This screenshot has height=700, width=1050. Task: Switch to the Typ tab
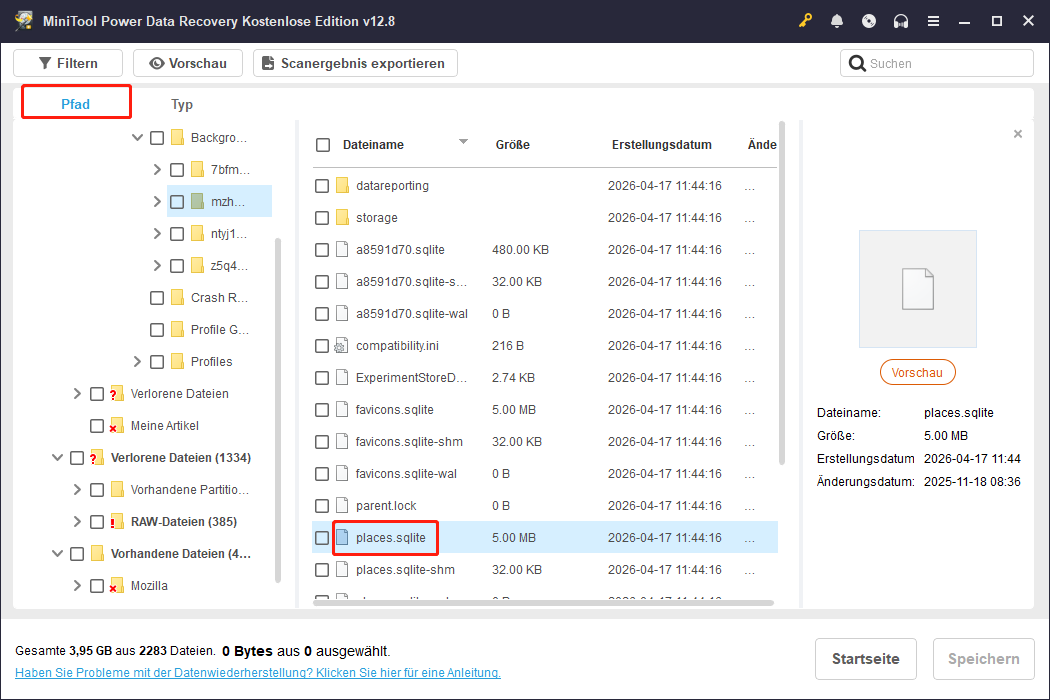coord(181,104)
